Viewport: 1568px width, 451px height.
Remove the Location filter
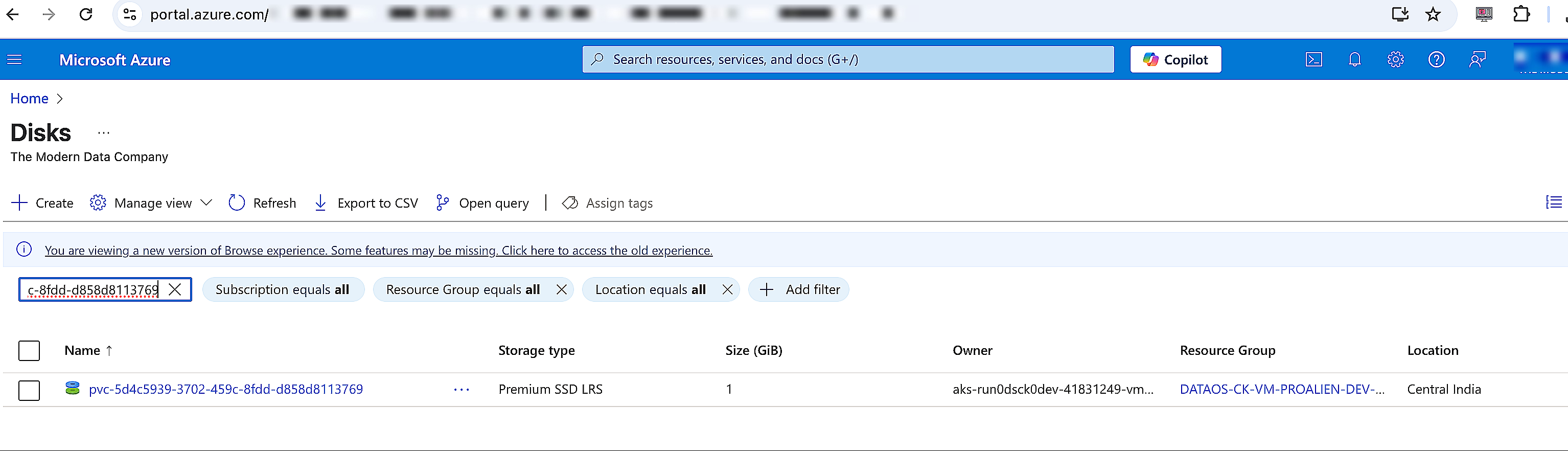[x=727, y=290]
